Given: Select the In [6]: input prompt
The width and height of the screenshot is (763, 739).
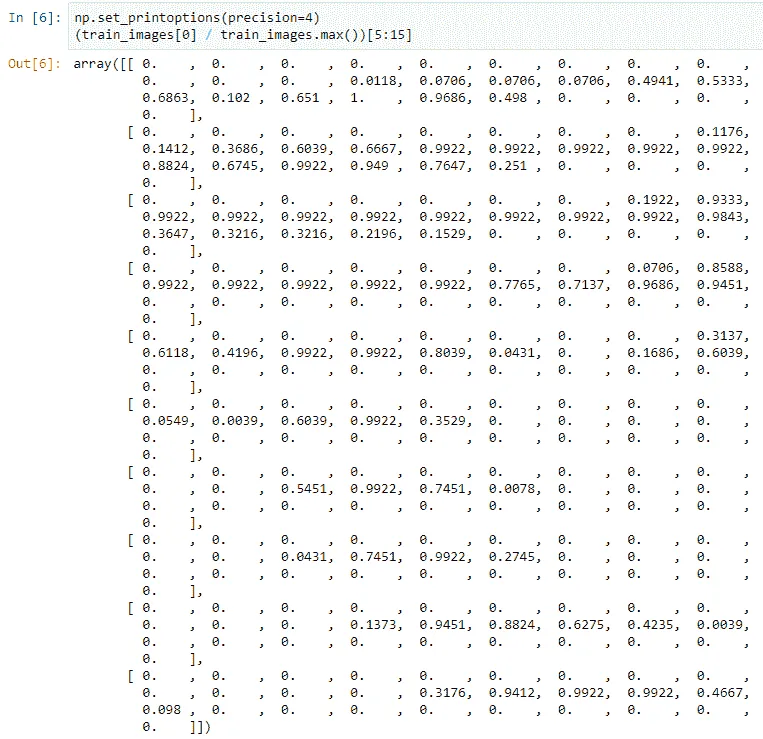Looking at the screenshot, I should (x=35, y=18).
